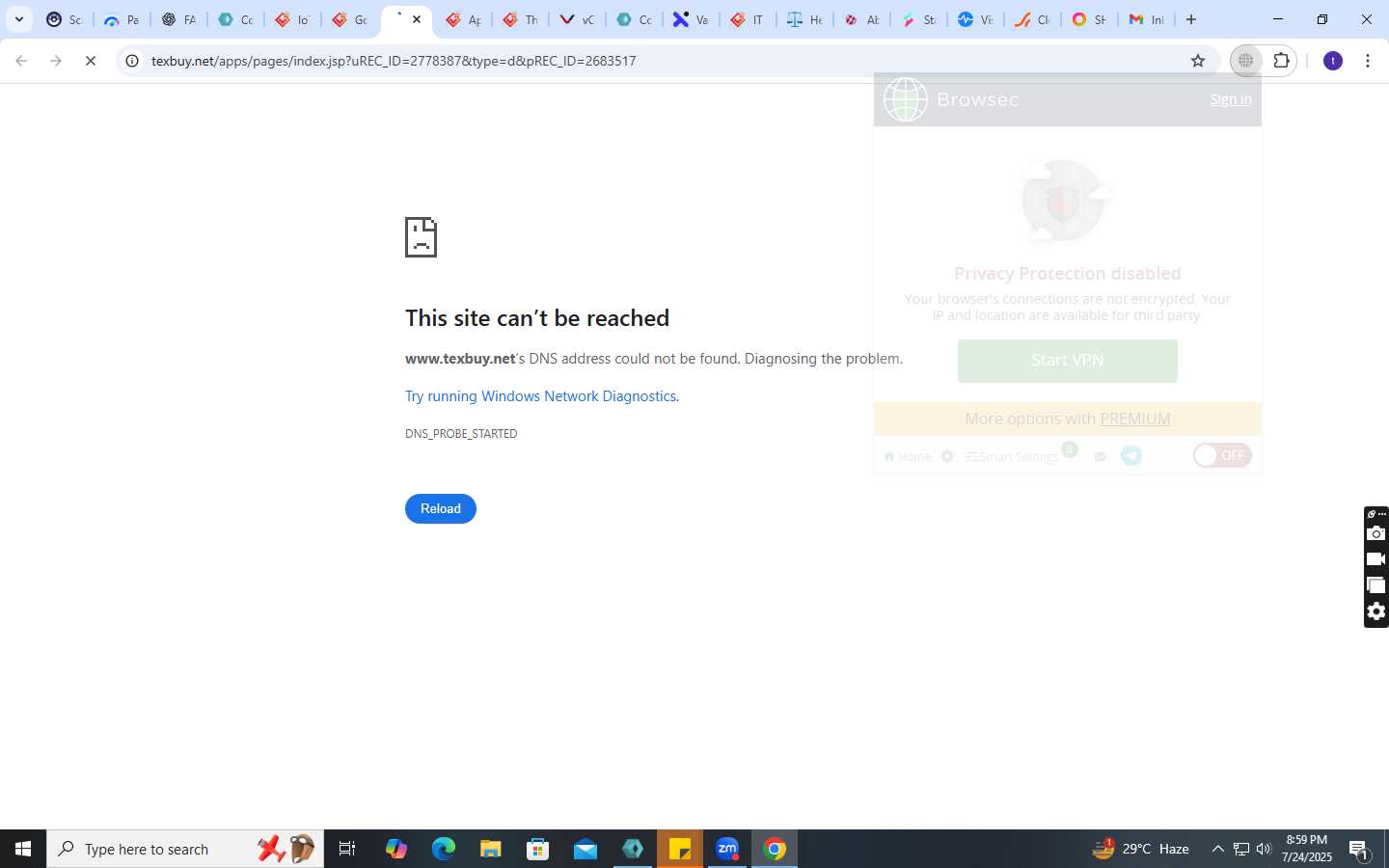Open the Extensions puzzle icon

(x=1281, y=61)
